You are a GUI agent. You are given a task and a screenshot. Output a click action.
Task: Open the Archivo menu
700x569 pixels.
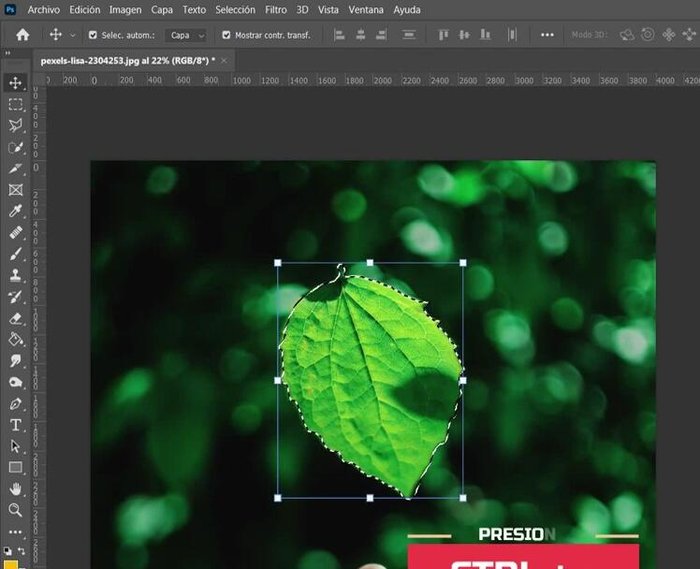[x=44, y=10]
